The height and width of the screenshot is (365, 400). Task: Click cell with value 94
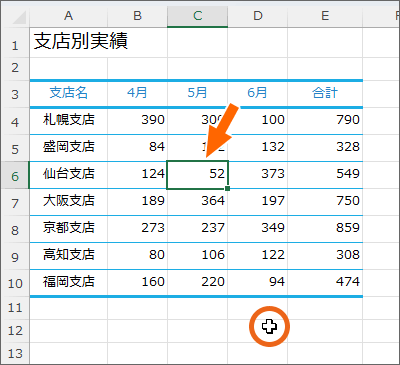(258, 283)
